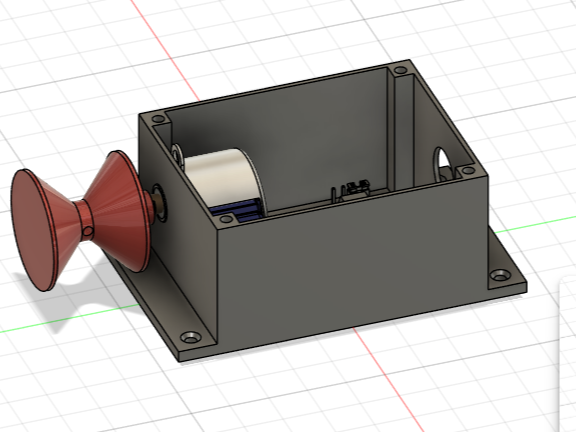Click the countersunk hole on front-left base flange
The width and height of the screenshot is (576, 432).
[191, 336]
